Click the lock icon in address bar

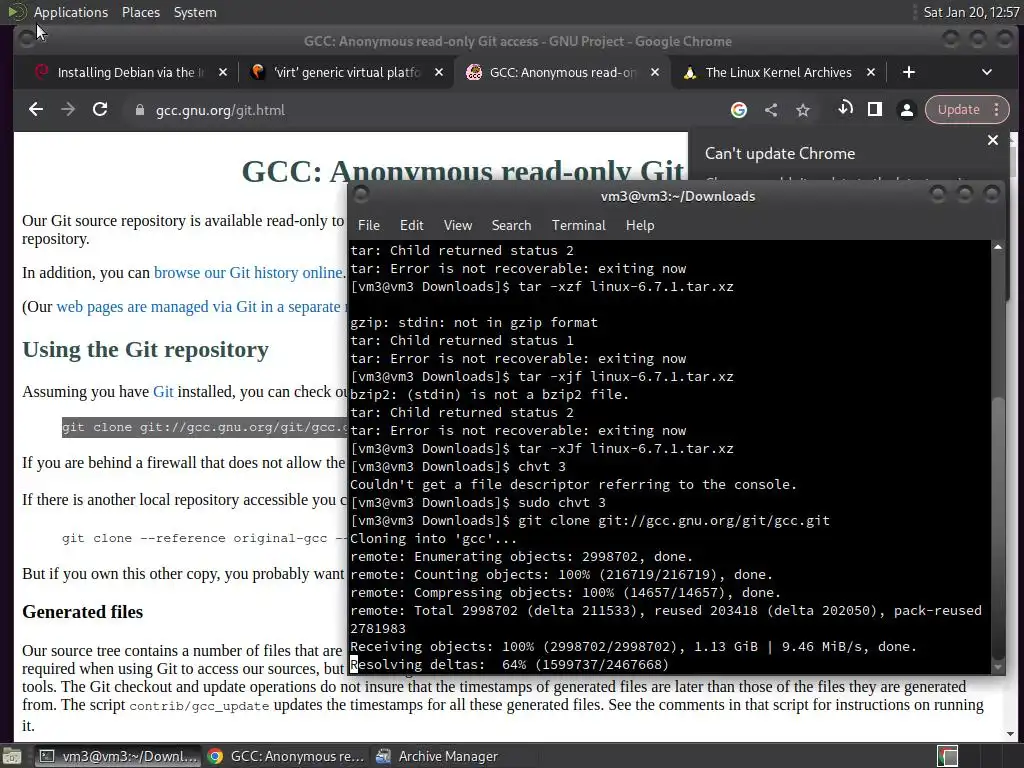tap(139, 110)
